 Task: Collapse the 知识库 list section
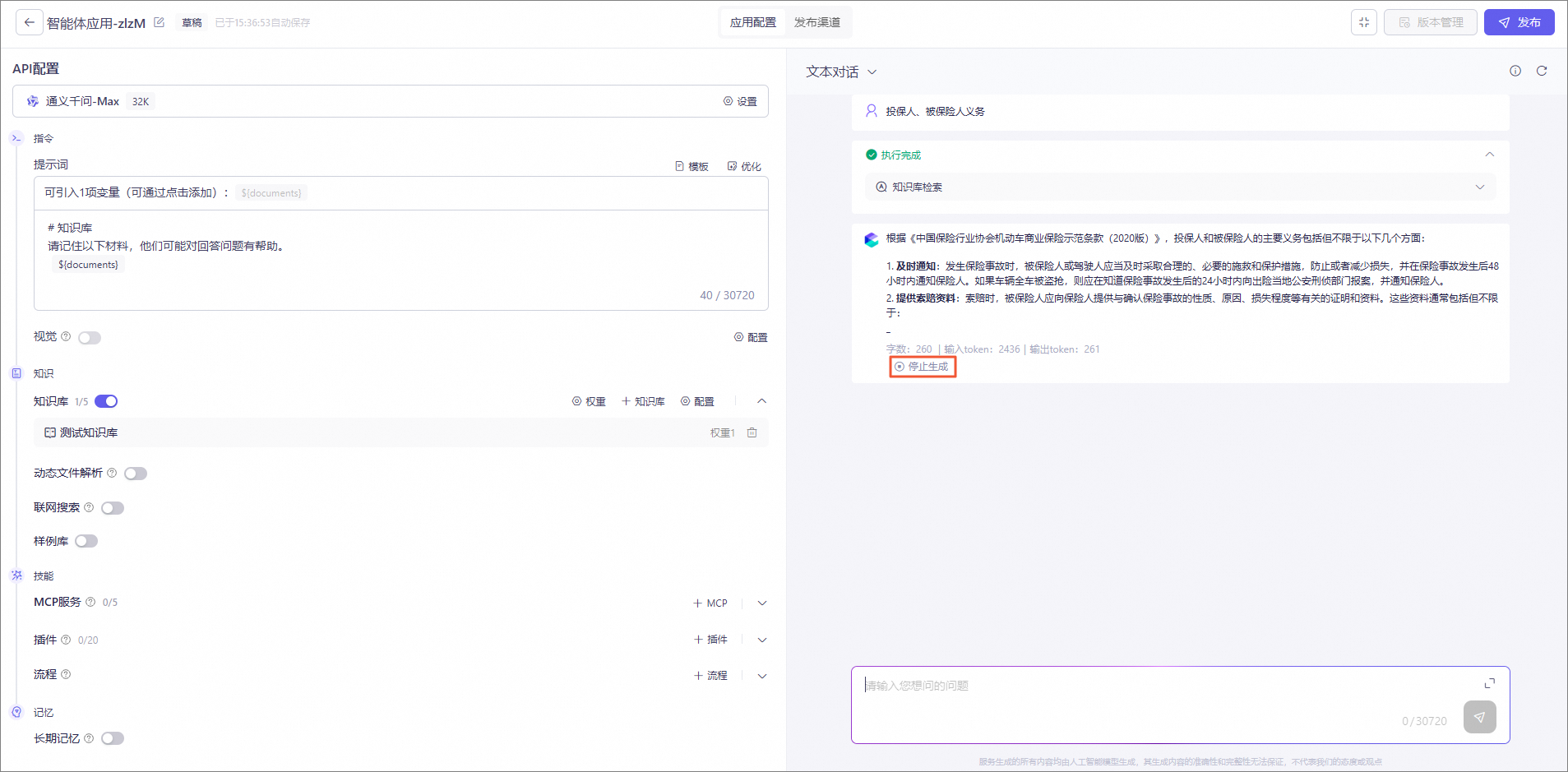[x=761, y=401]
